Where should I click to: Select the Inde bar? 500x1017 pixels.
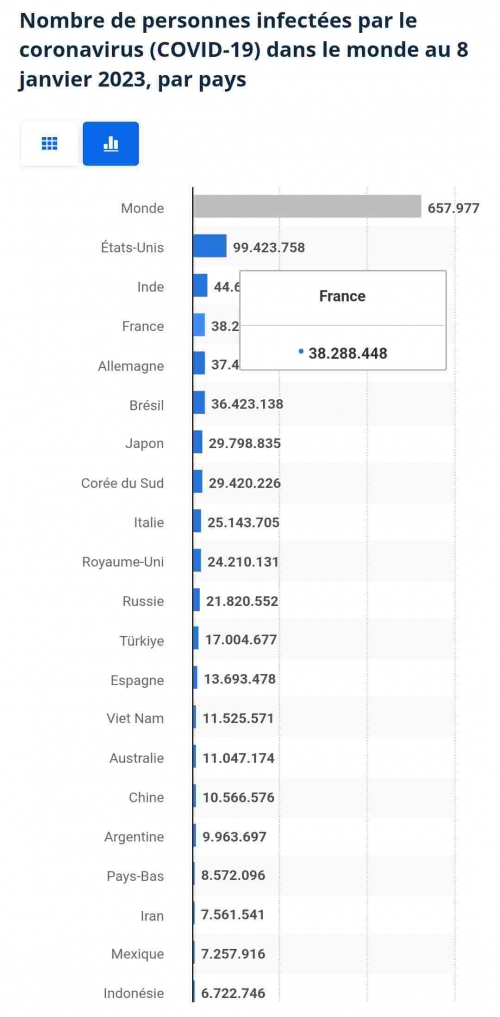[200, 285]
